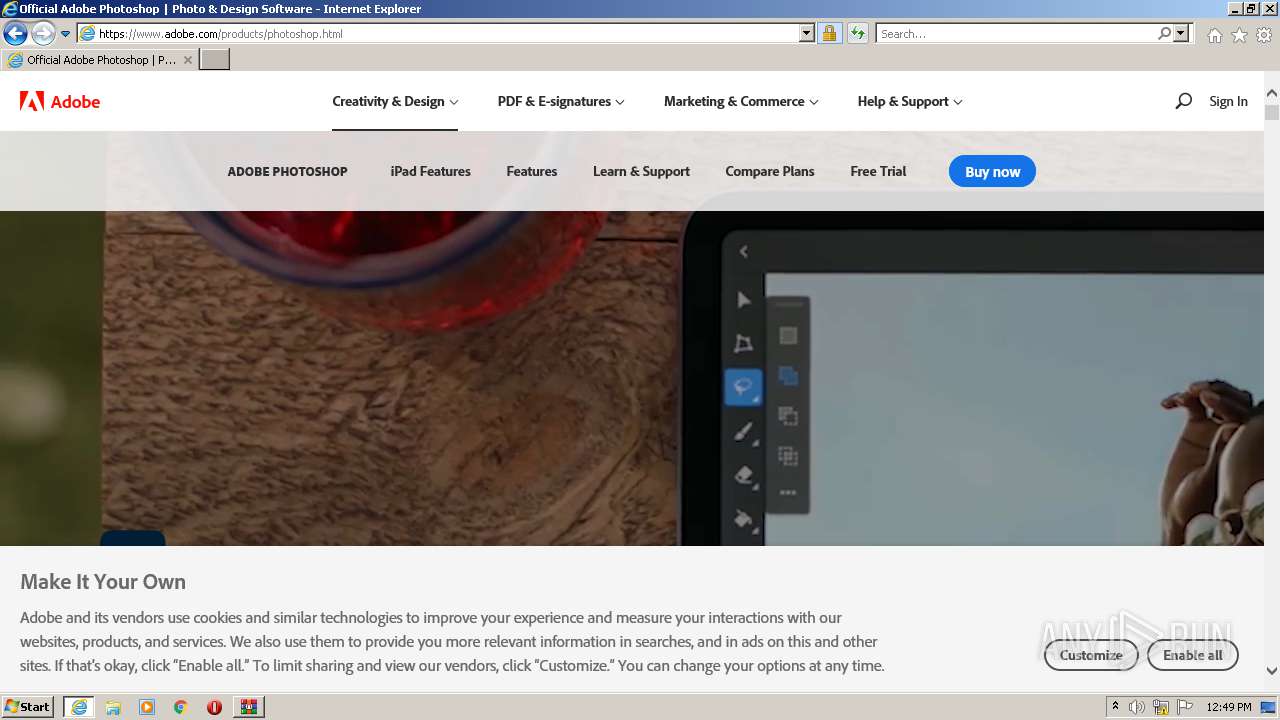Screen dimensions: 1280x720
Task: Show hidden system tray icons
Action: coord(1115,706)
